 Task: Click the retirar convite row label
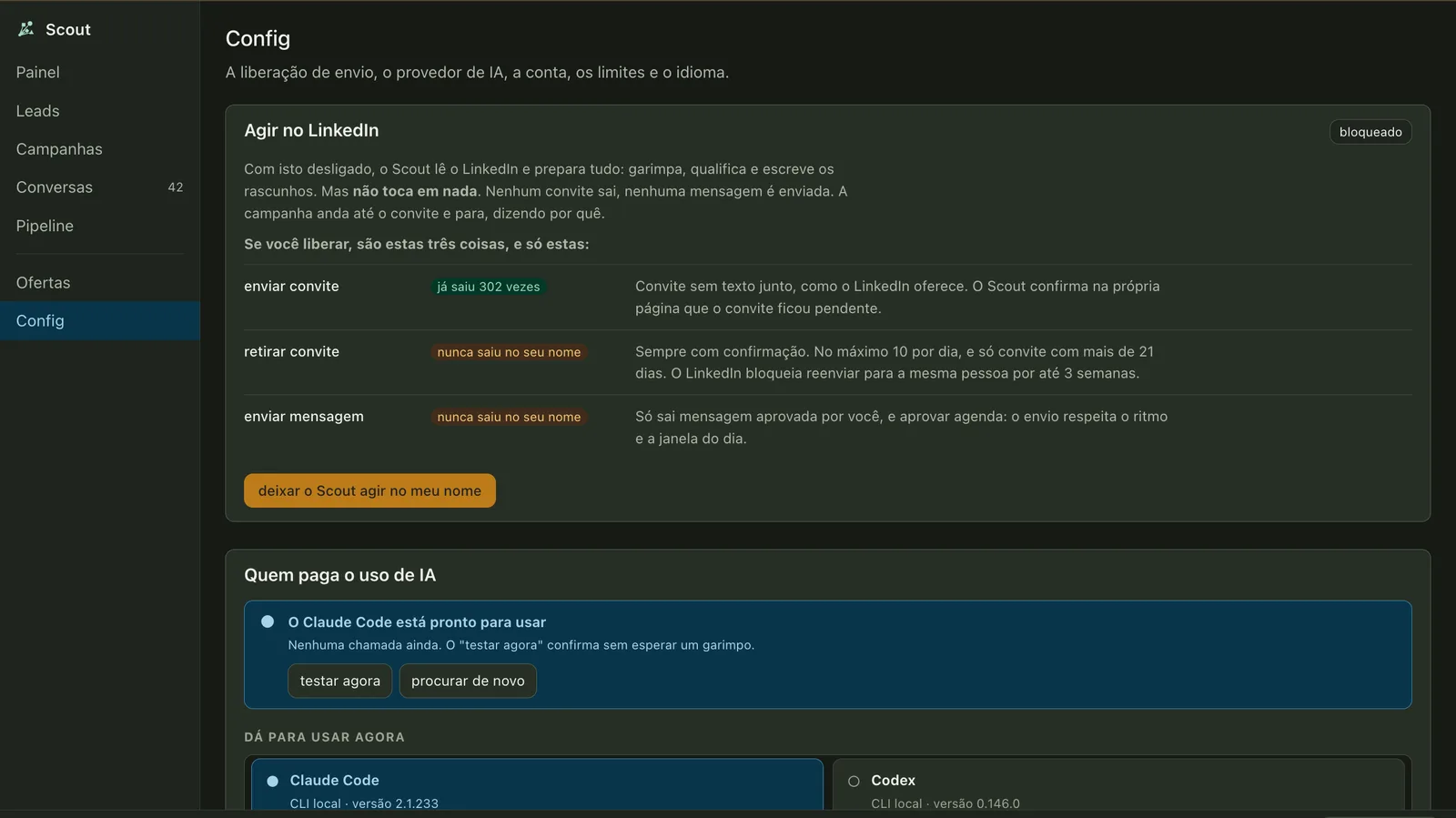(x=291, y=352)
